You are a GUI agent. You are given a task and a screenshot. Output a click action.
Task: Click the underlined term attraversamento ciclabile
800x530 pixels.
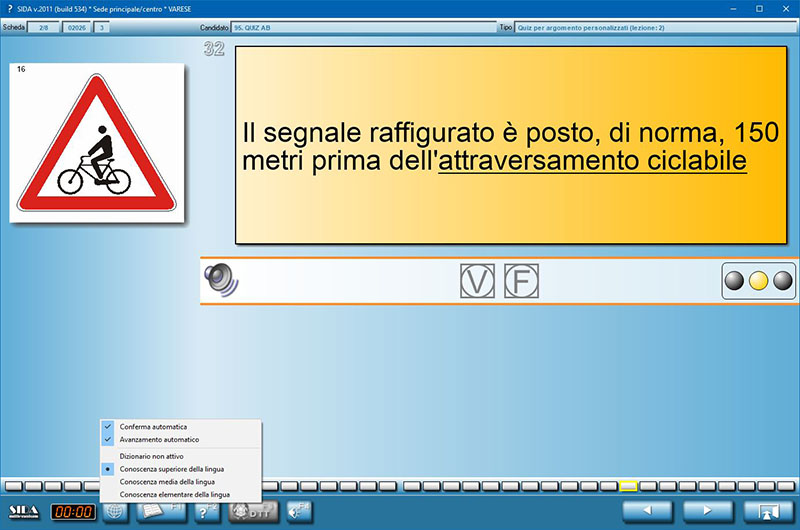[593, 160]
